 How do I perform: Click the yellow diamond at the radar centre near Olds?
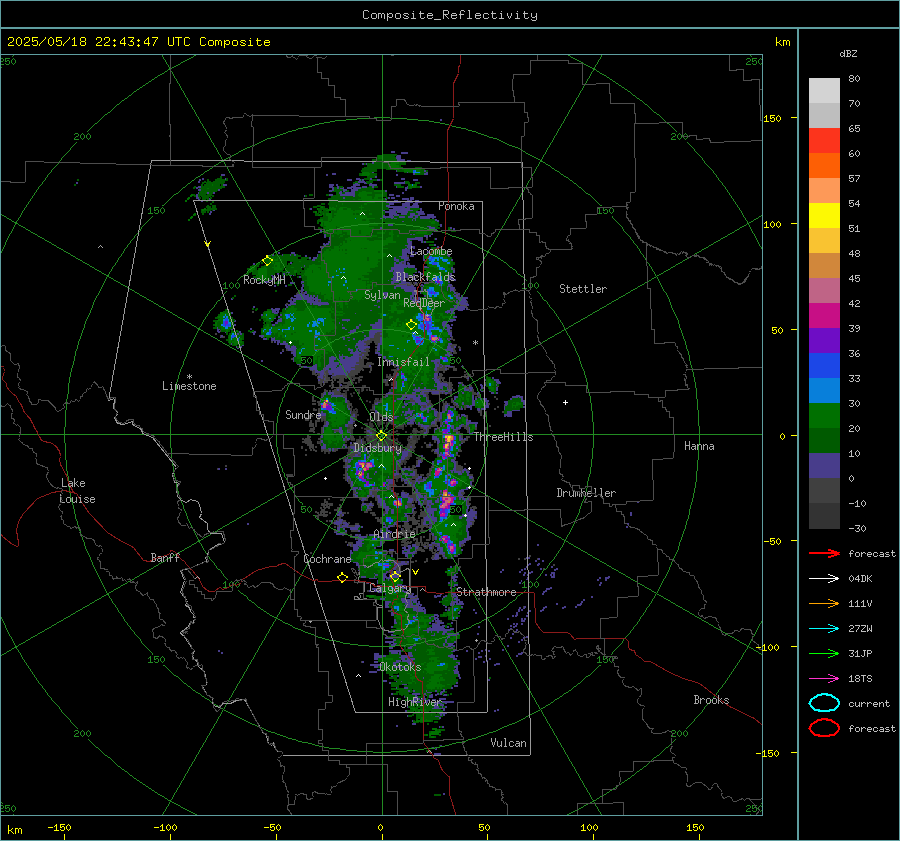pos(381,436)
